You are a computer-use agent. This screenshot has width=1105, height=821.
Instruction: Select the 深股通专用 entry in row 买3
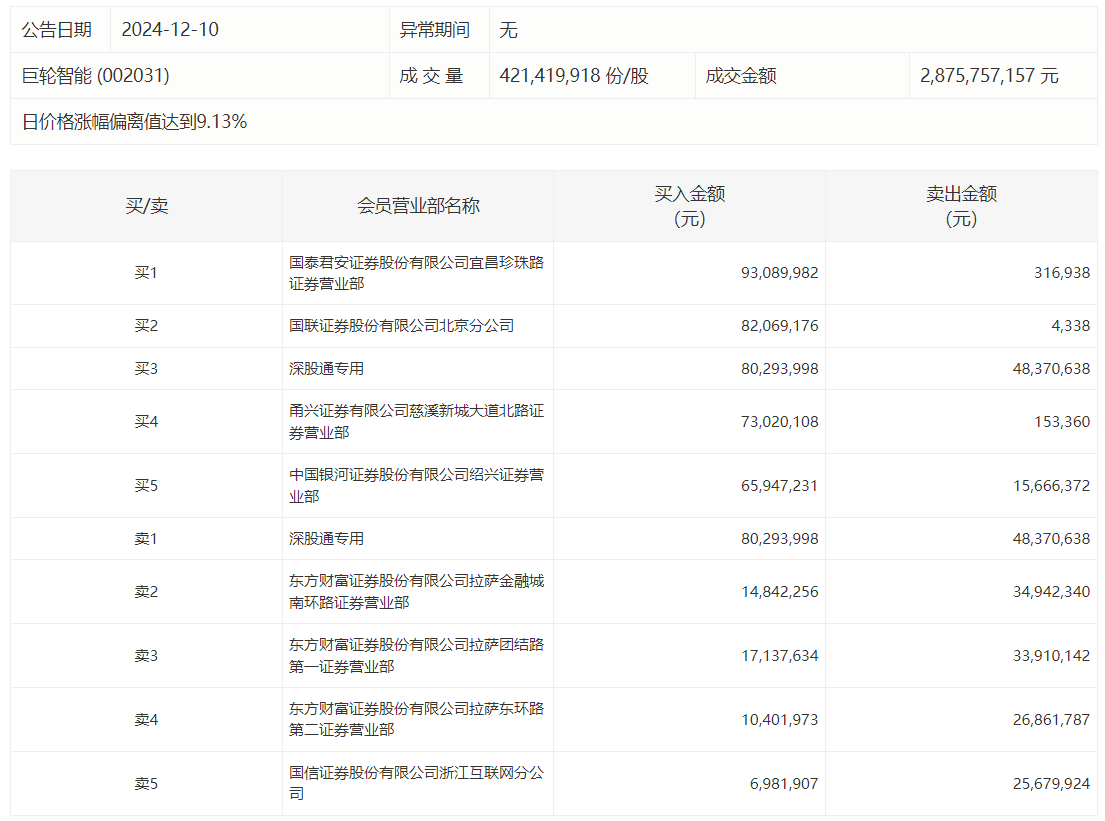326,369
